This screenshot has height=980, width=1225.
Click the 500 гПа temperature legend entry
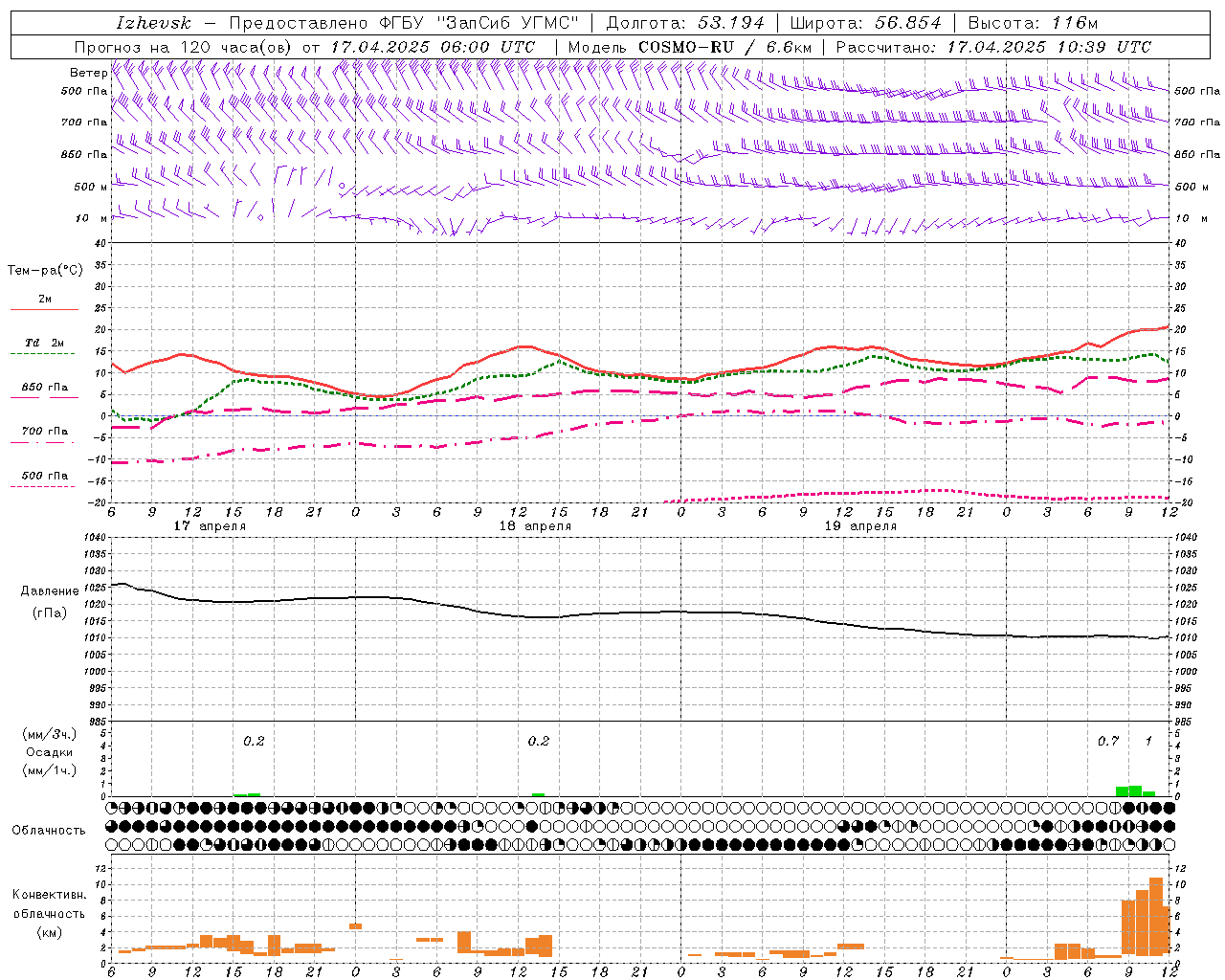tap(45, 476)
